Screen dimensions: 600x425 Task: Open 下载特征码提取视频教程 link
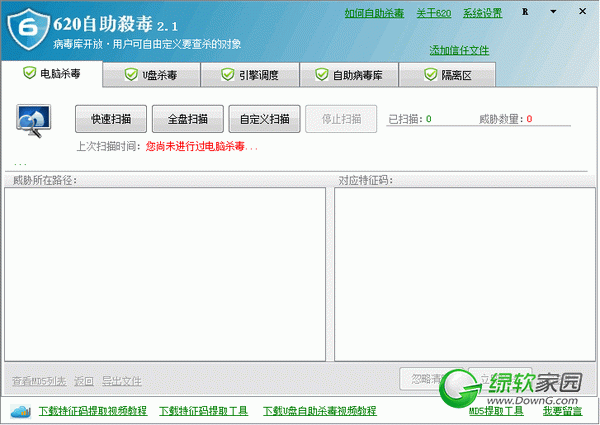click(x=93, y=411)
